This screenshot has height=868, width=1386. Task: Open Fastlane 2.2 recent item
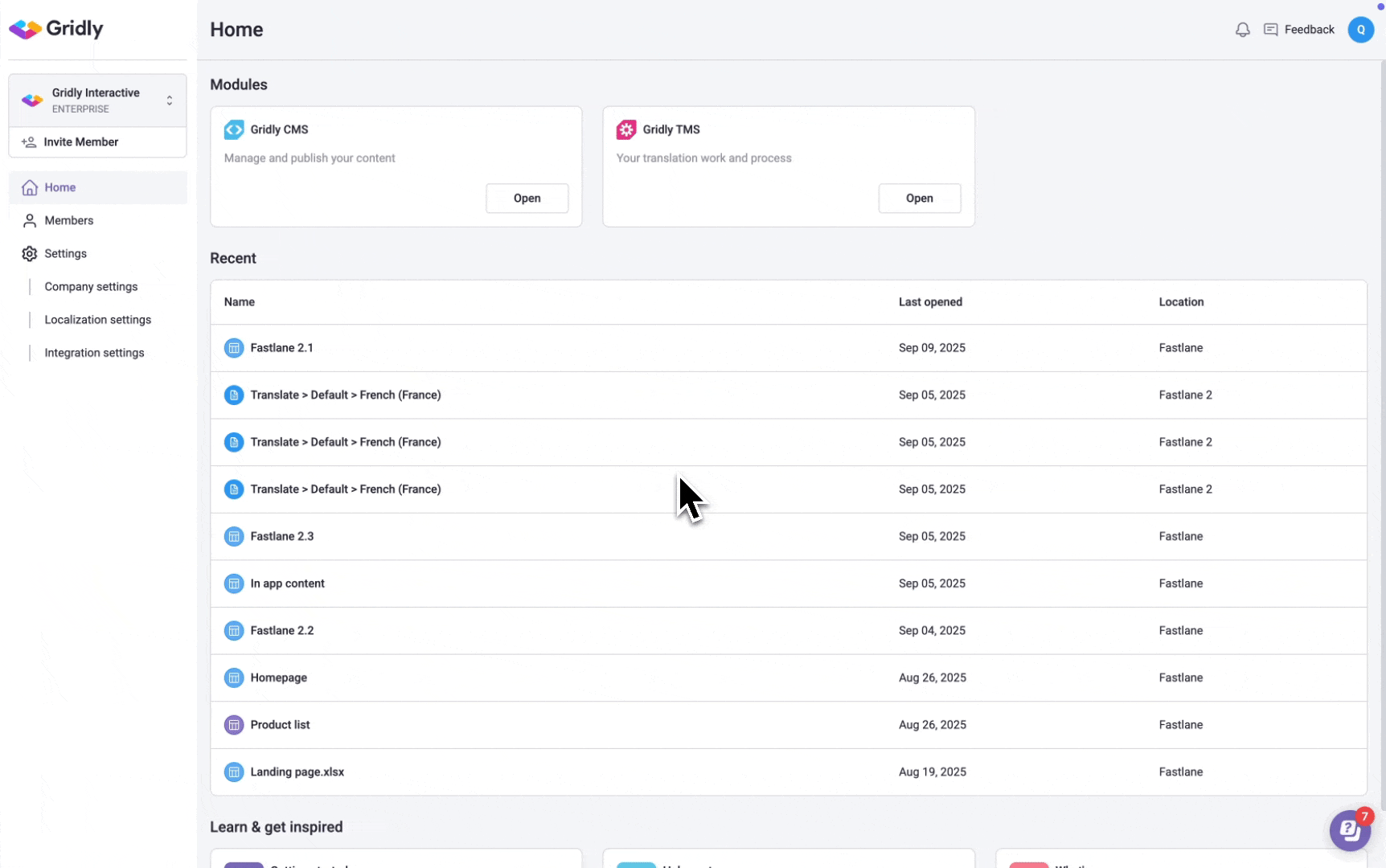tap(281, 631)
